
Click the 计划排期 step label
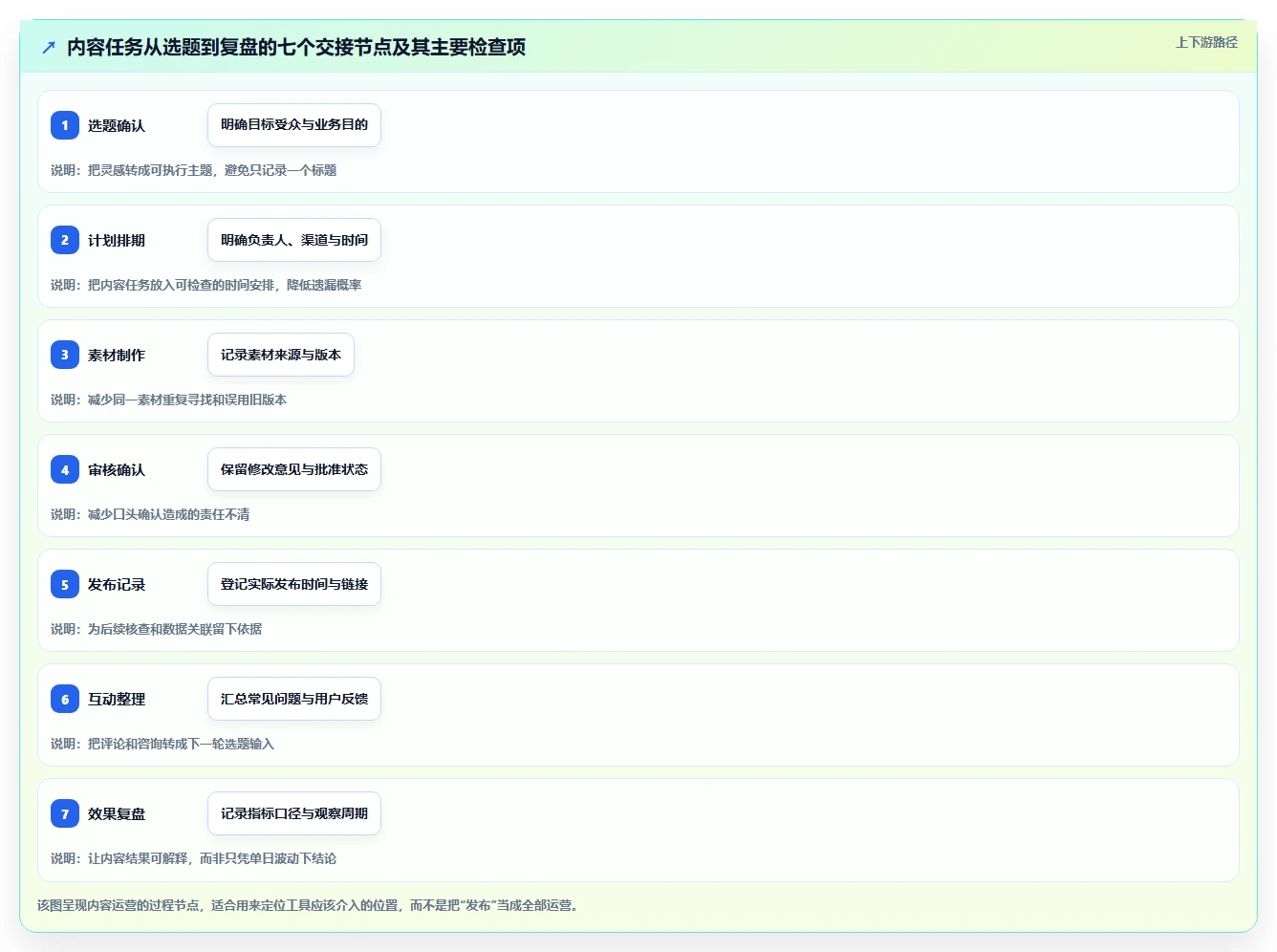[x=117, y=240]
